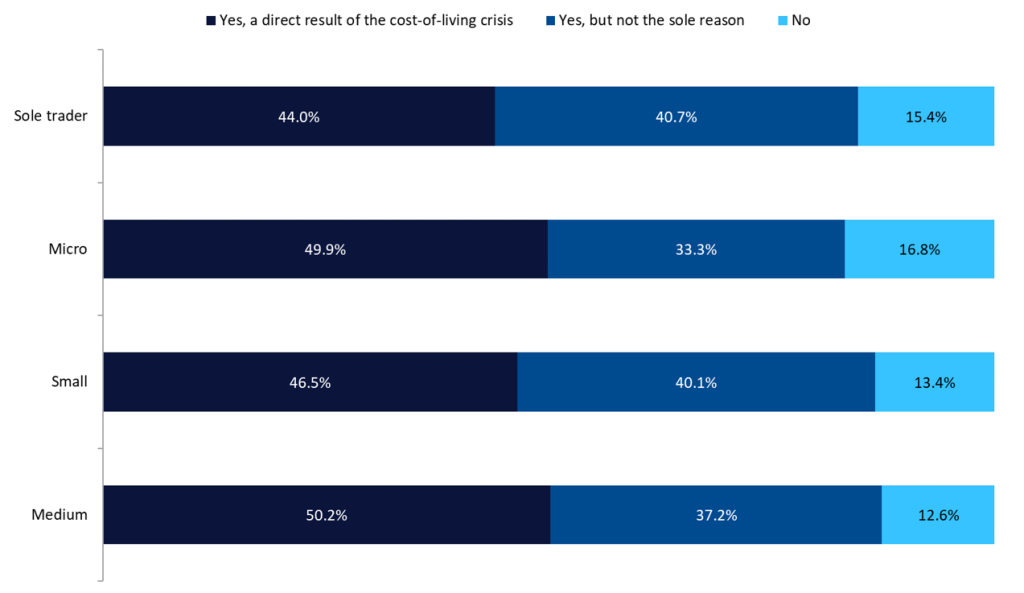This screenshot has height=593, width=1024.
Task: Click the Medium 12.6% bar segment
Action: click(938, 515)
